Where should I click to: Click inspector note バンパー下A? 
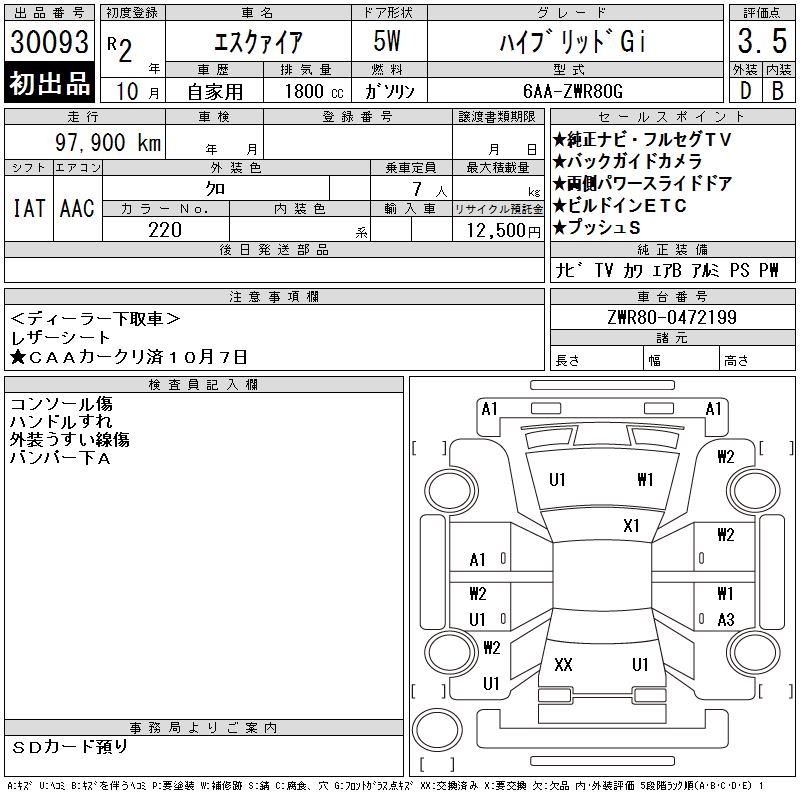[x=60, y=458]
